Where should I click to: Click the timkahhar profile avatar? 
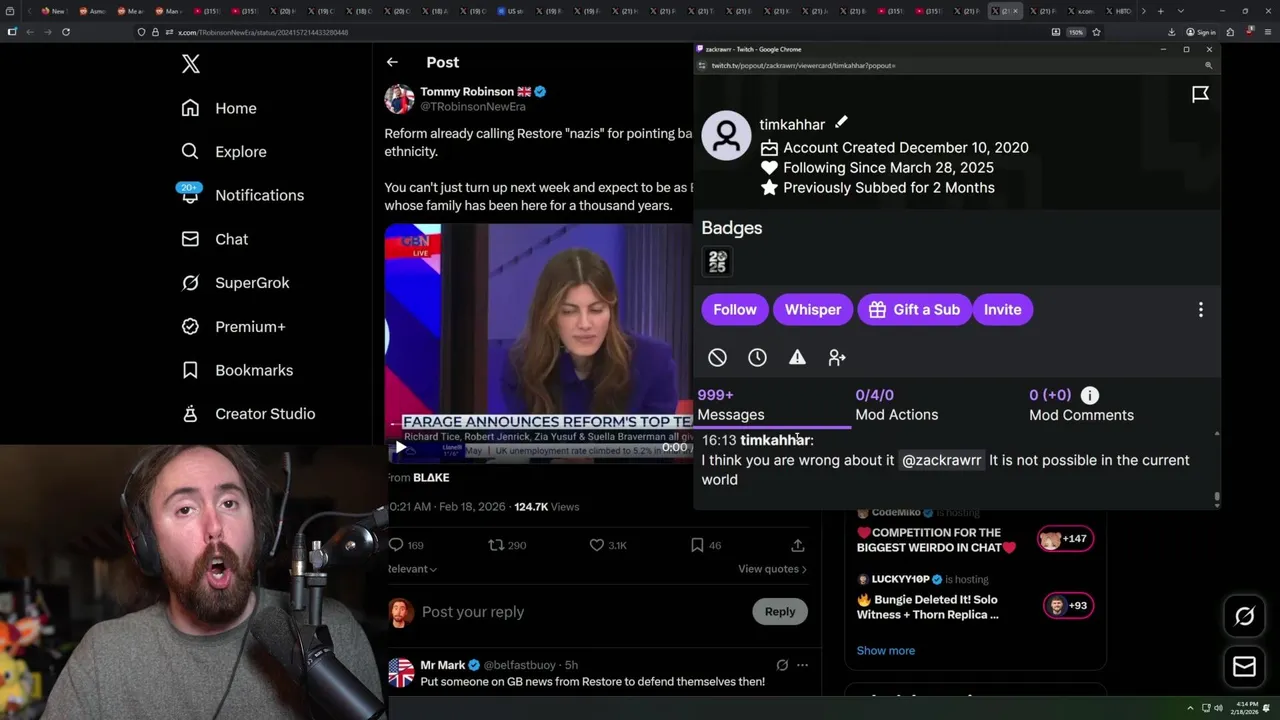[726, 135]
